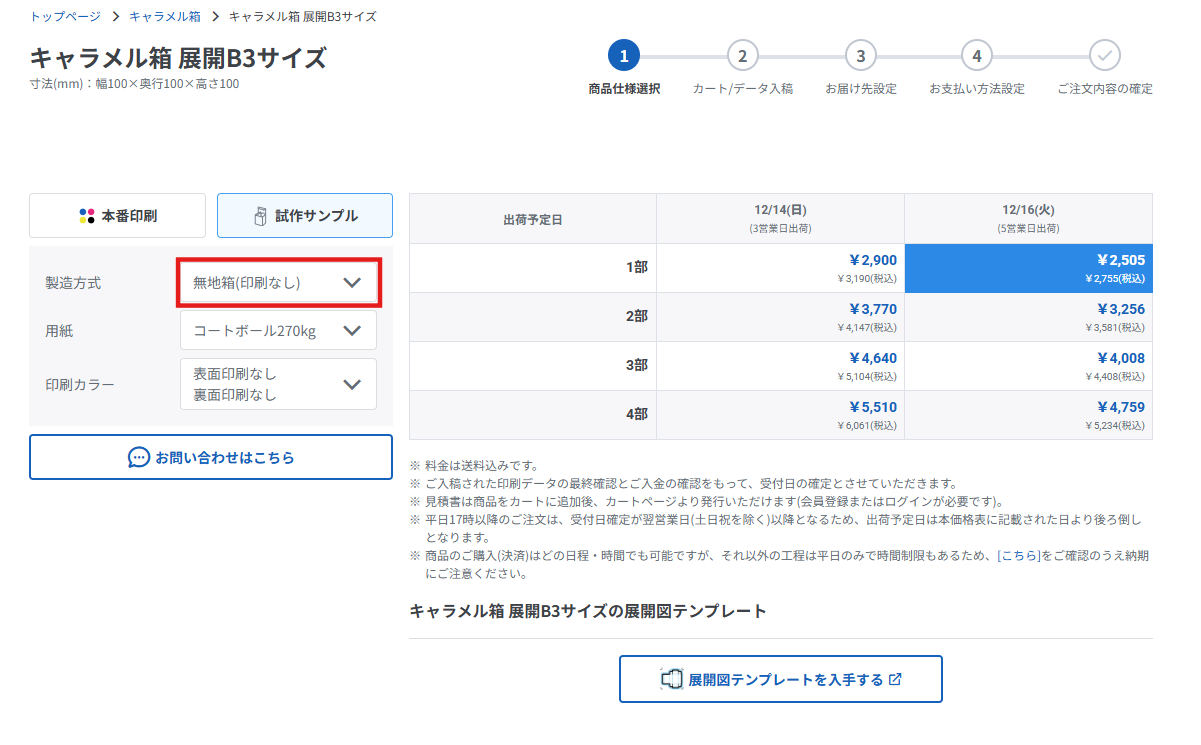Screen dimensions: 1201x745
Task: Select the ¥3,256 price for 2部
Action: (1028, 317)
